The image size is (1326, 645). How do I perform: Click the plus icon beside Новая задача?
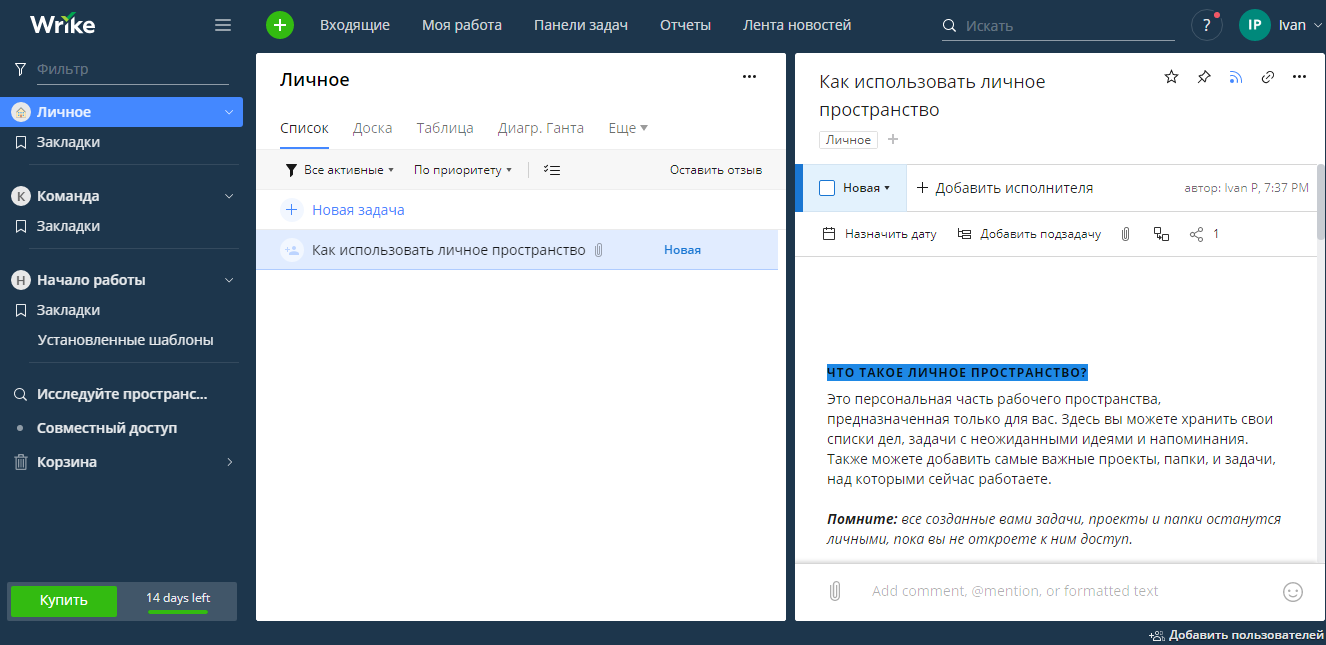point(292,210)
